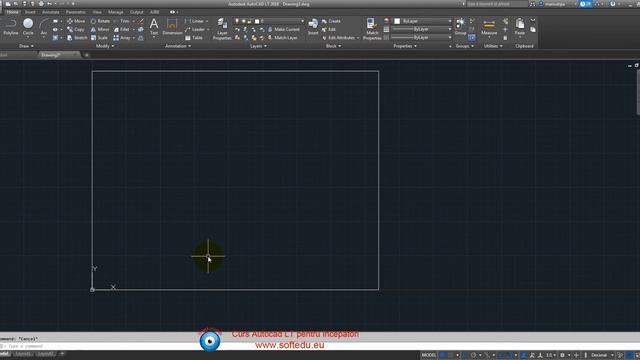Select the Dimension tool
Viewport: 640px width, 360px height.
pos(172,27)
